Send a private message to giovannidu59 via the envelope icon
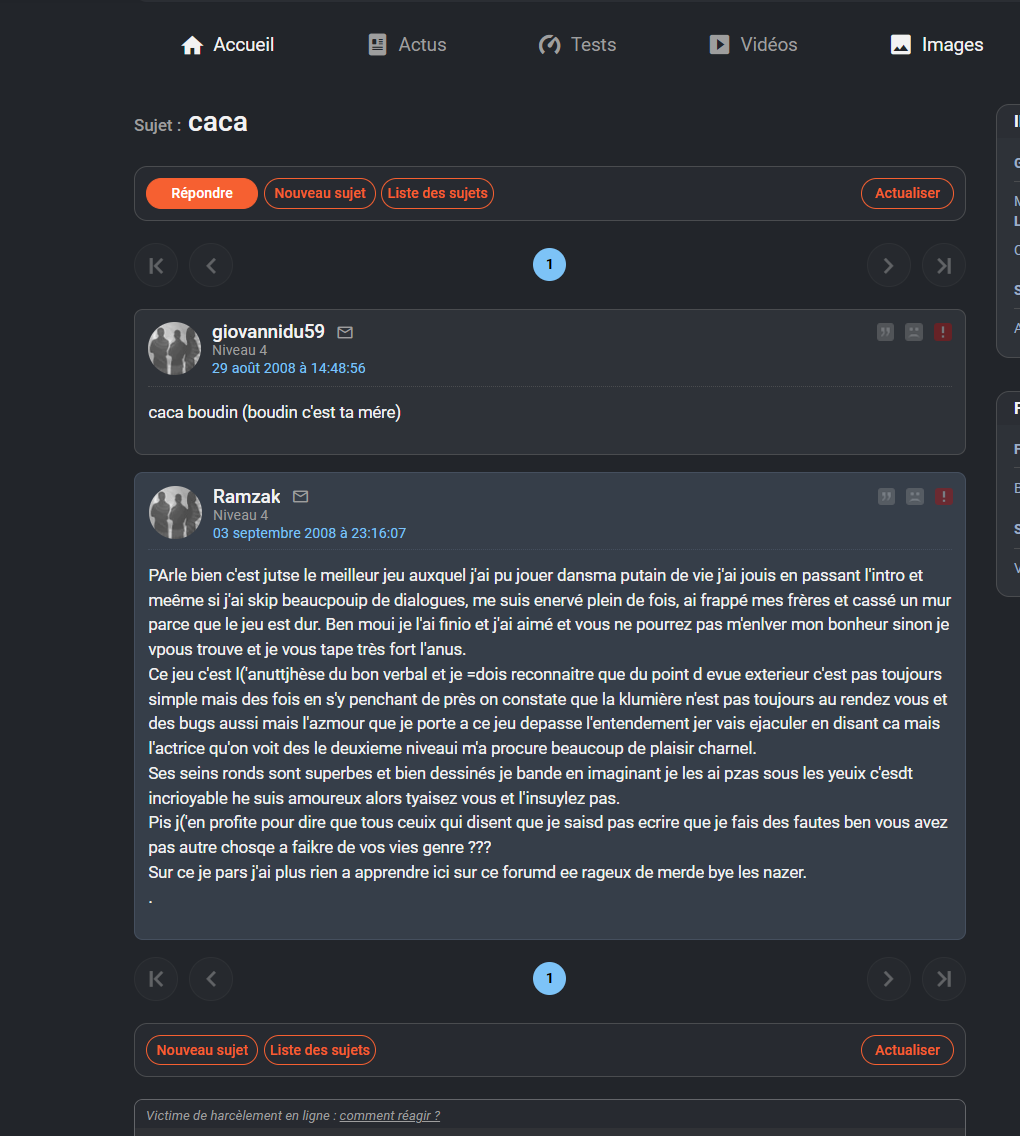This screenshot has height=1136, width=1020. [x=345, y=333]
